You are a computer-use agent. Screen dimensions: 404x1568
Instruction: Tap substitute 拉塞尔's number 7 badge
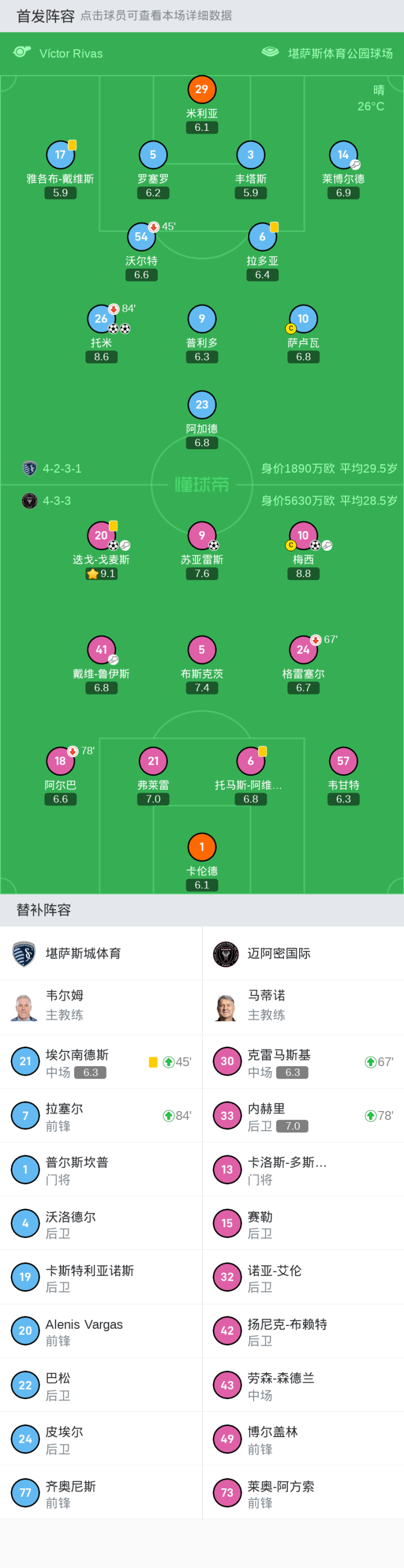point(25,1116)
